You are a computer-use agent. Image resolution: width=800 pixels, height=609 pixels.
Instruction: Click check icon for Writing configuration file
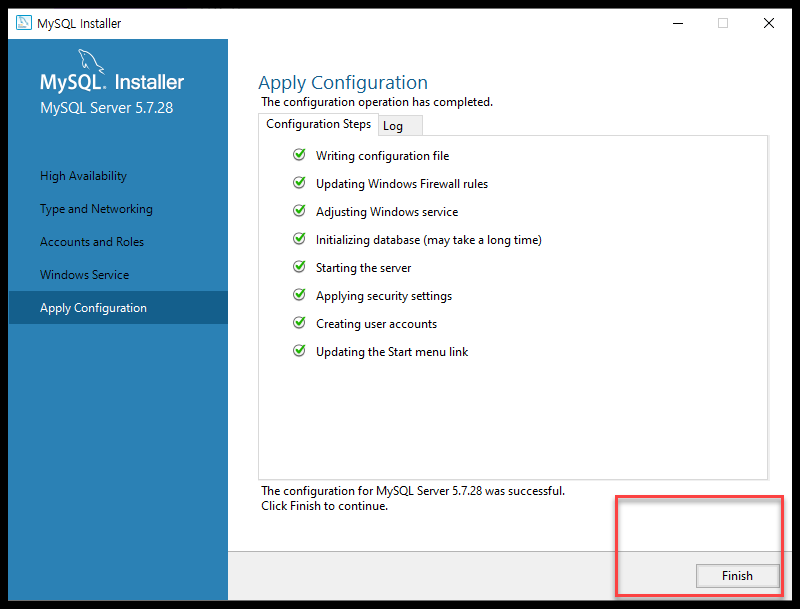click(299, 155)
